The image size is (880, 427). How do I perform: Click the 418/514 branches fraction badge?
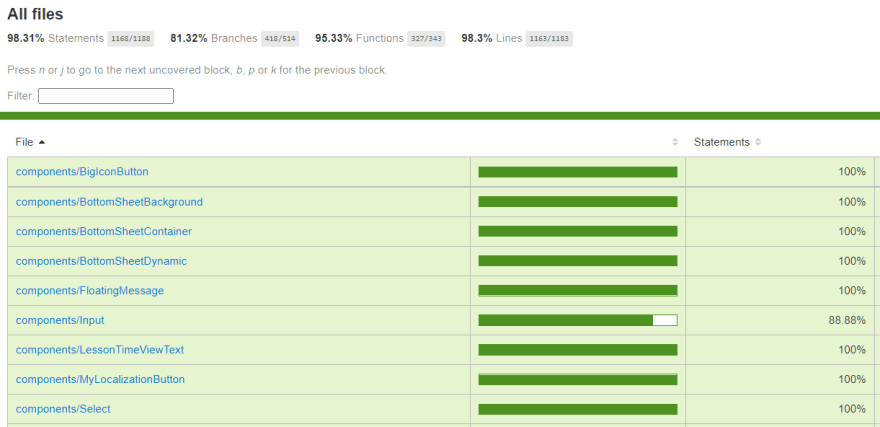point(279,39)
